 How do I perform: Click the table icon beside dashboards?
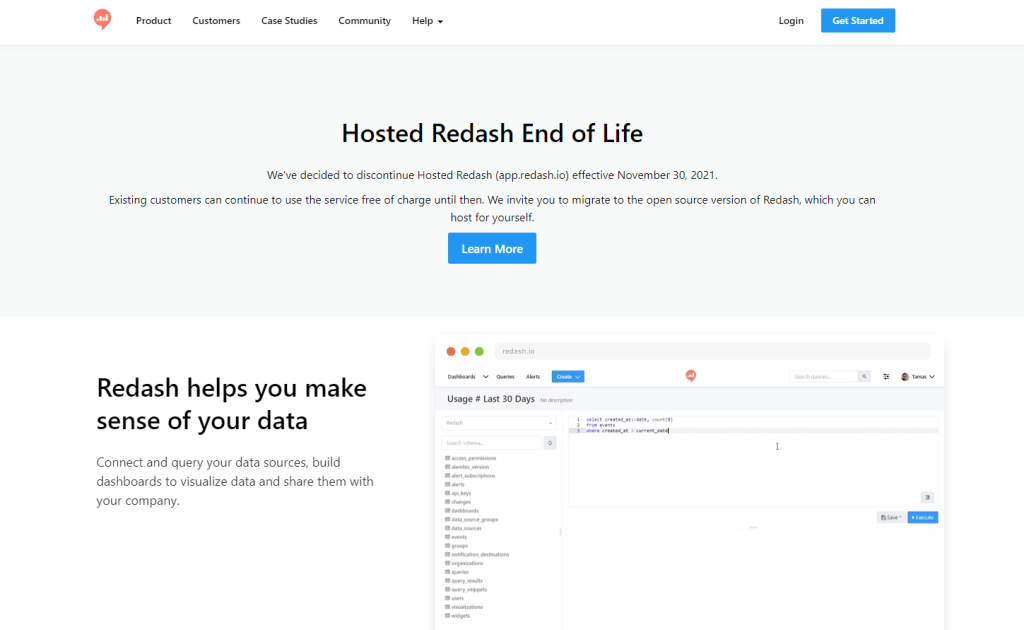pyautogui.click(x=447, y=511)
